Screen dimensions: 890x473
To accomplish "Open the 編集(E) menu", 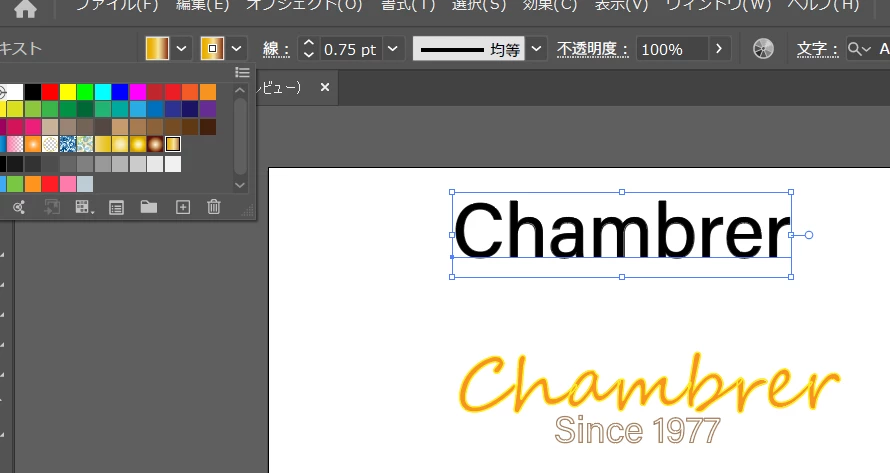I will pos(202,6).
